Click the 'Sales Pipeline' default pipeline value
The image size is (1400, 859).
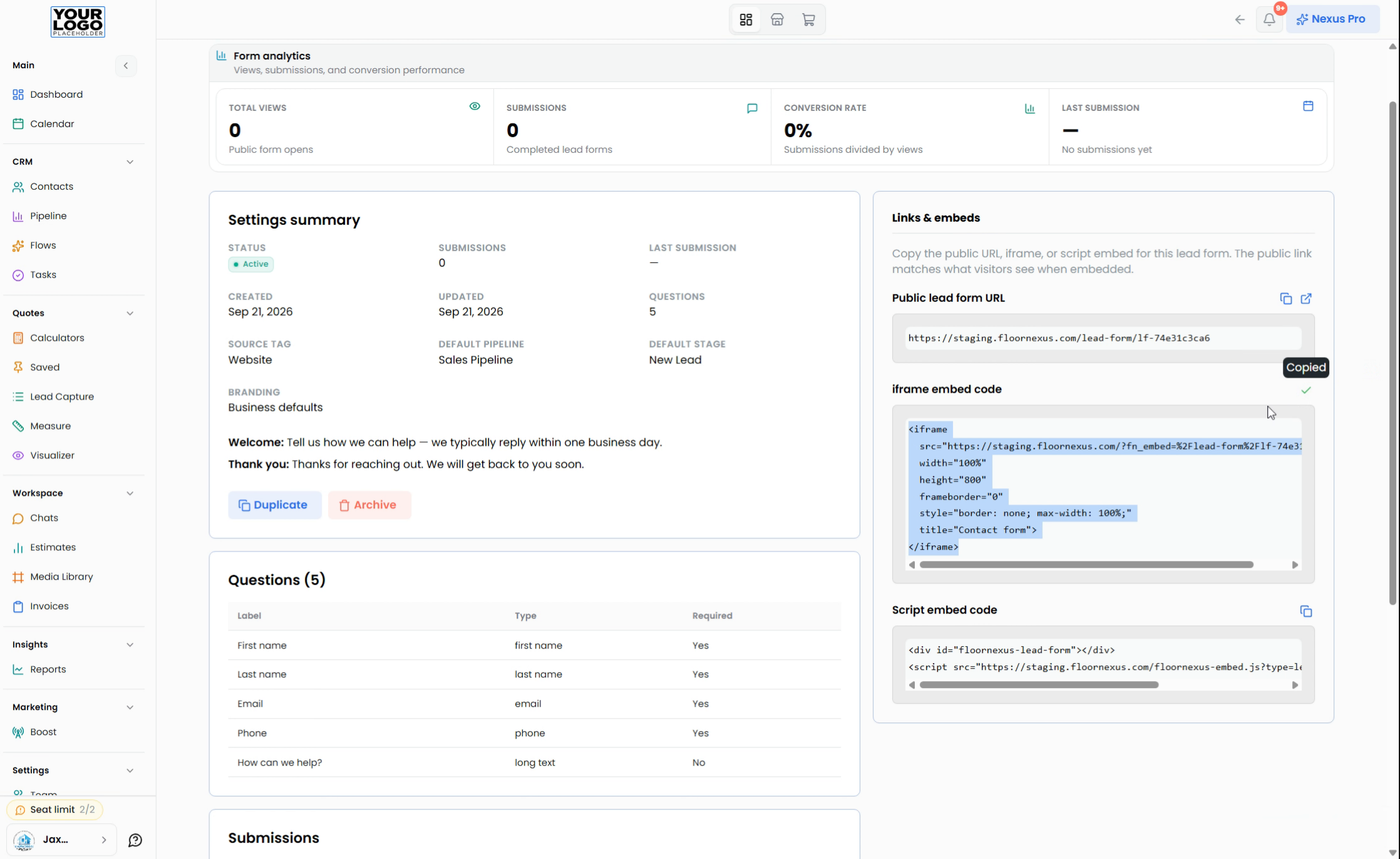click(475, 360)
